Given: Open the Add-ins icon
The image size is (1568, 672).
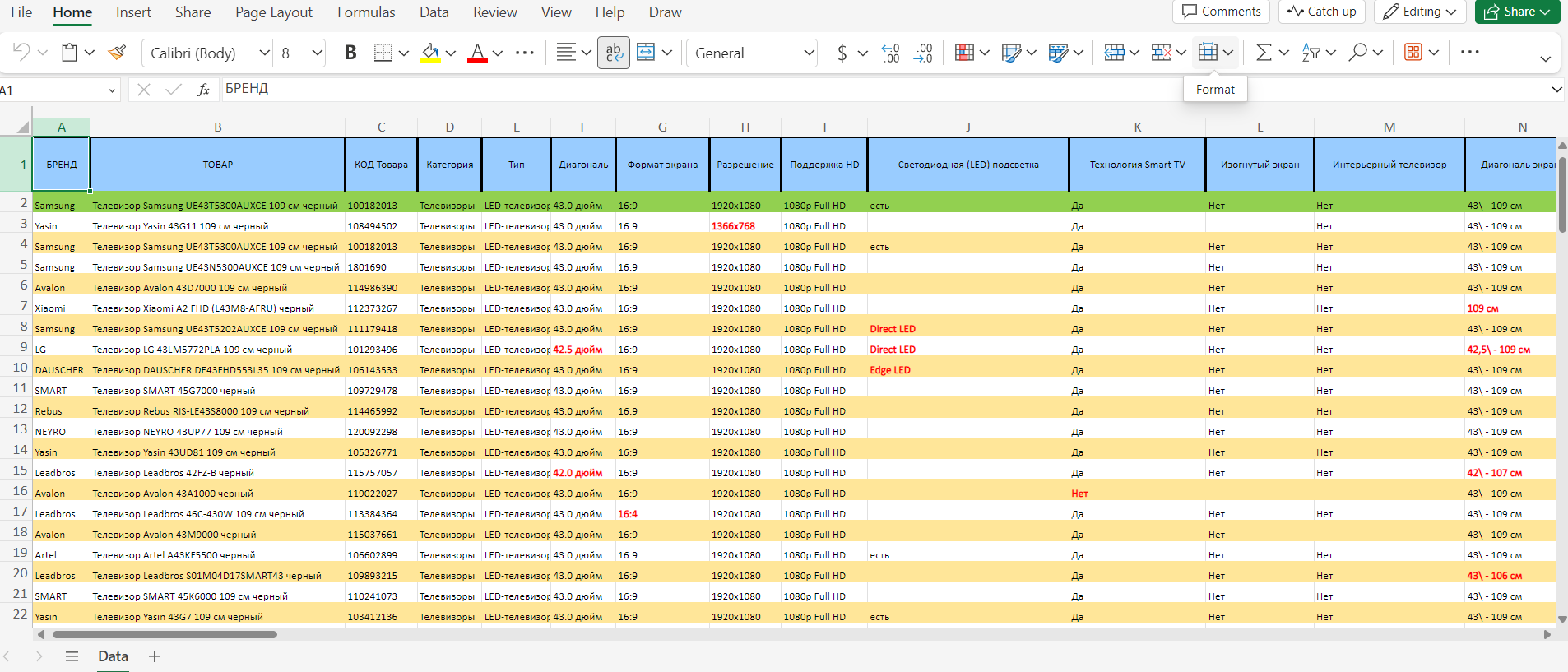Looking at the screenshot, I should pos(1413,53).
